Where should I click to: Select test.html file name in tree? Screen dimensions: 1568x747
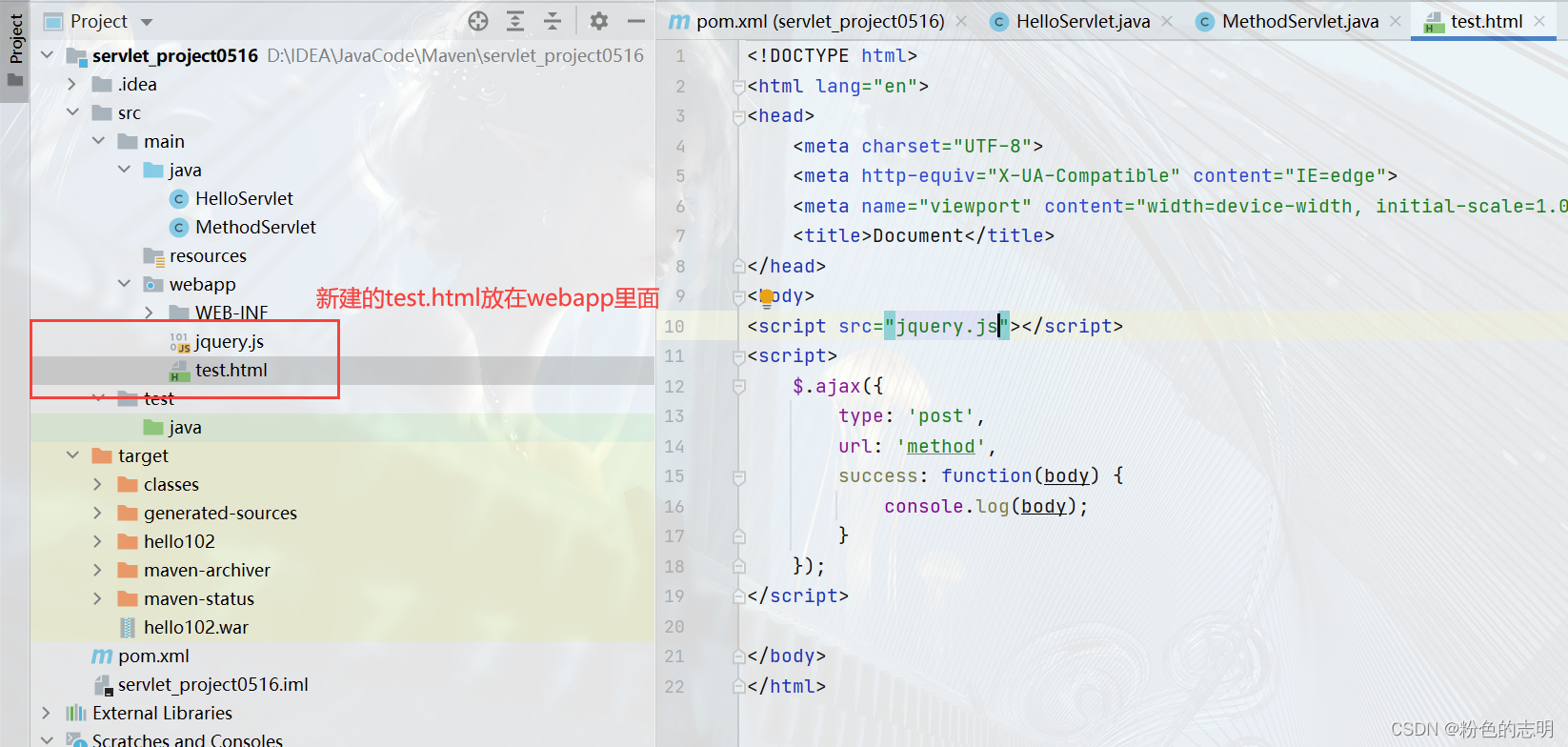click(231, 370)
